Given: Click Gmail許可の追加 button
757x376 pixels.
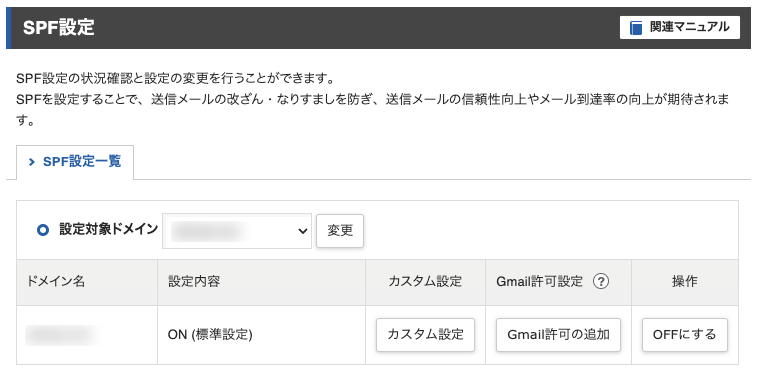Looking at the screenshot, I should (x=558, y=334).
